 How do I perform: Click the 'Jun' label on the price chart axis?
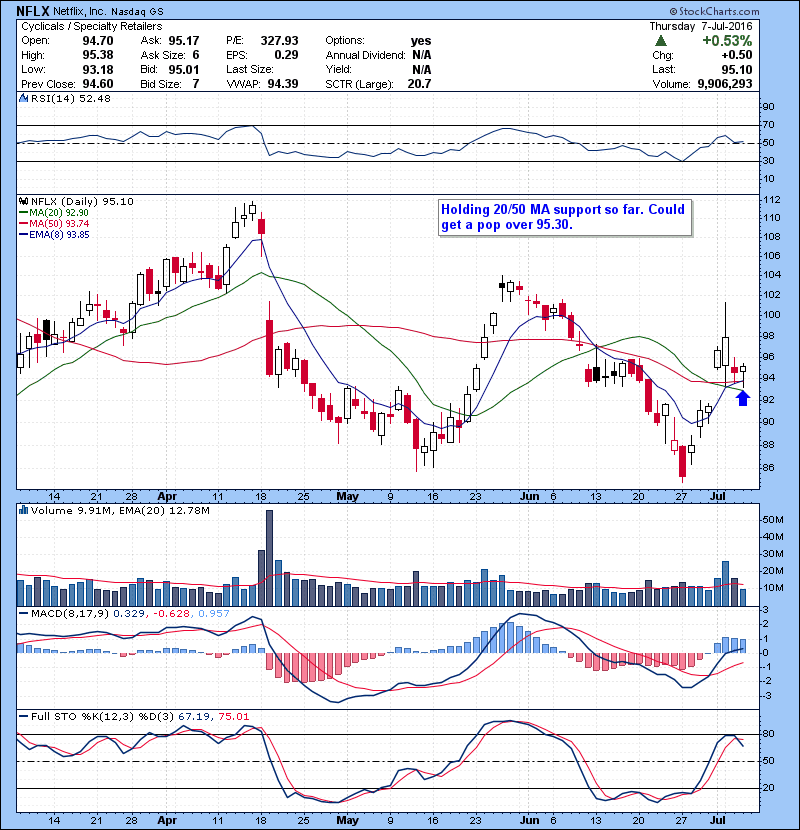tap(529, 497)
